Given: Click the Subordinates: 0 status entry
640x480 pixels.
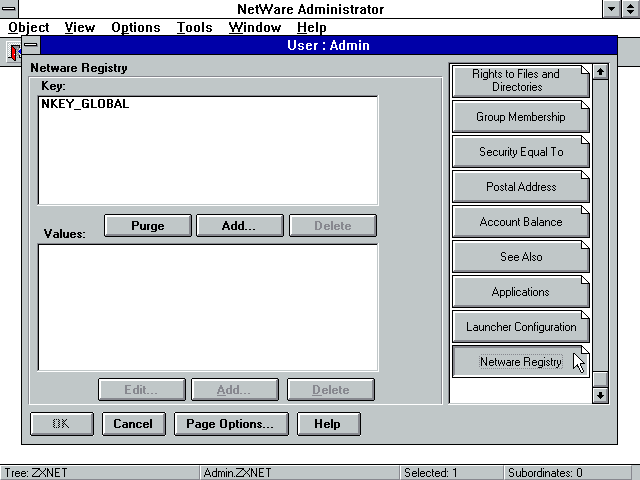Looking at the screenshot, I should pyautogui.click(x=567, y=473).
